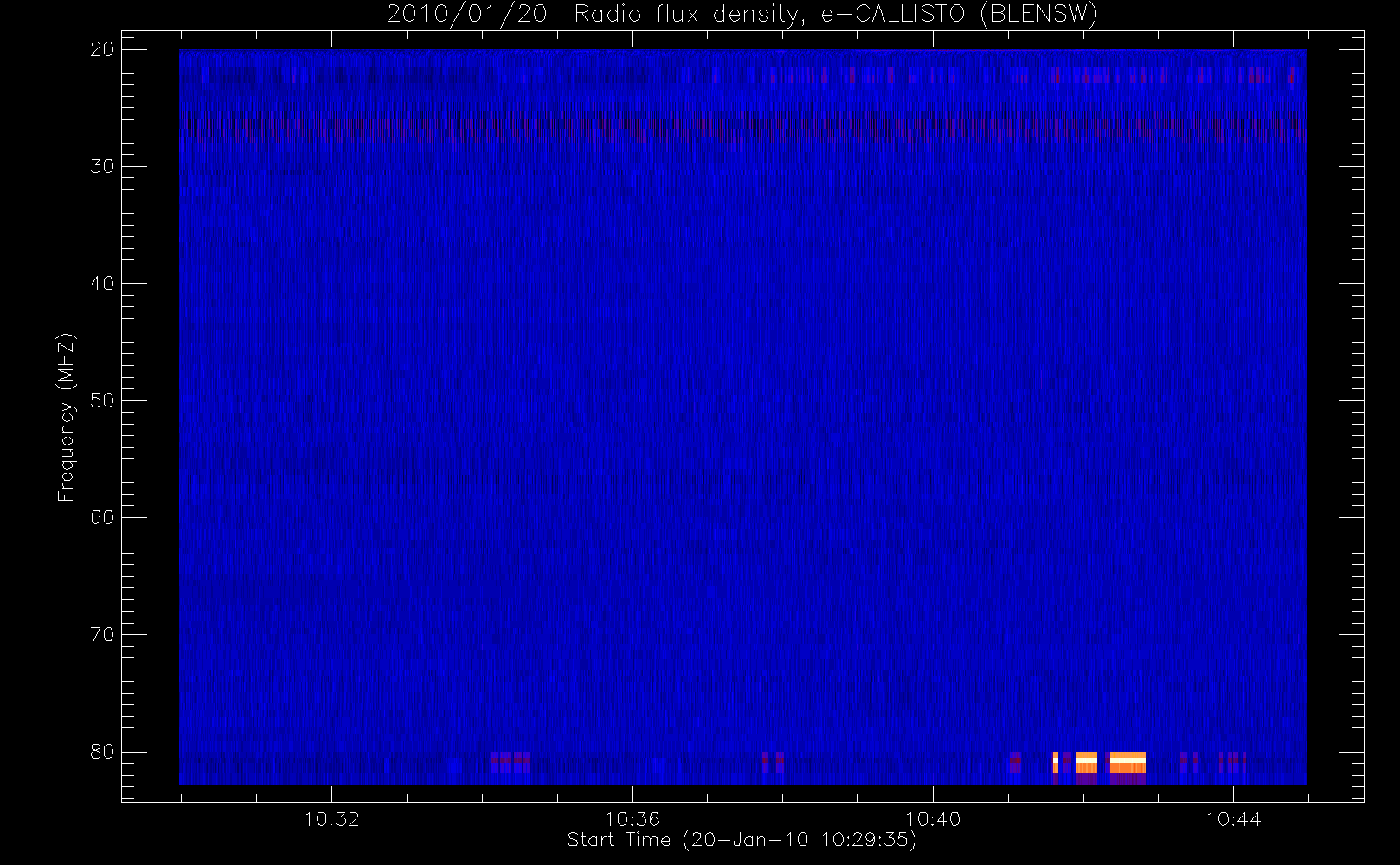This screenshot has width=1400, height=865.
Task: Click the frequency tick label 20
Action: pyautogui.click(x=102, y=49)
